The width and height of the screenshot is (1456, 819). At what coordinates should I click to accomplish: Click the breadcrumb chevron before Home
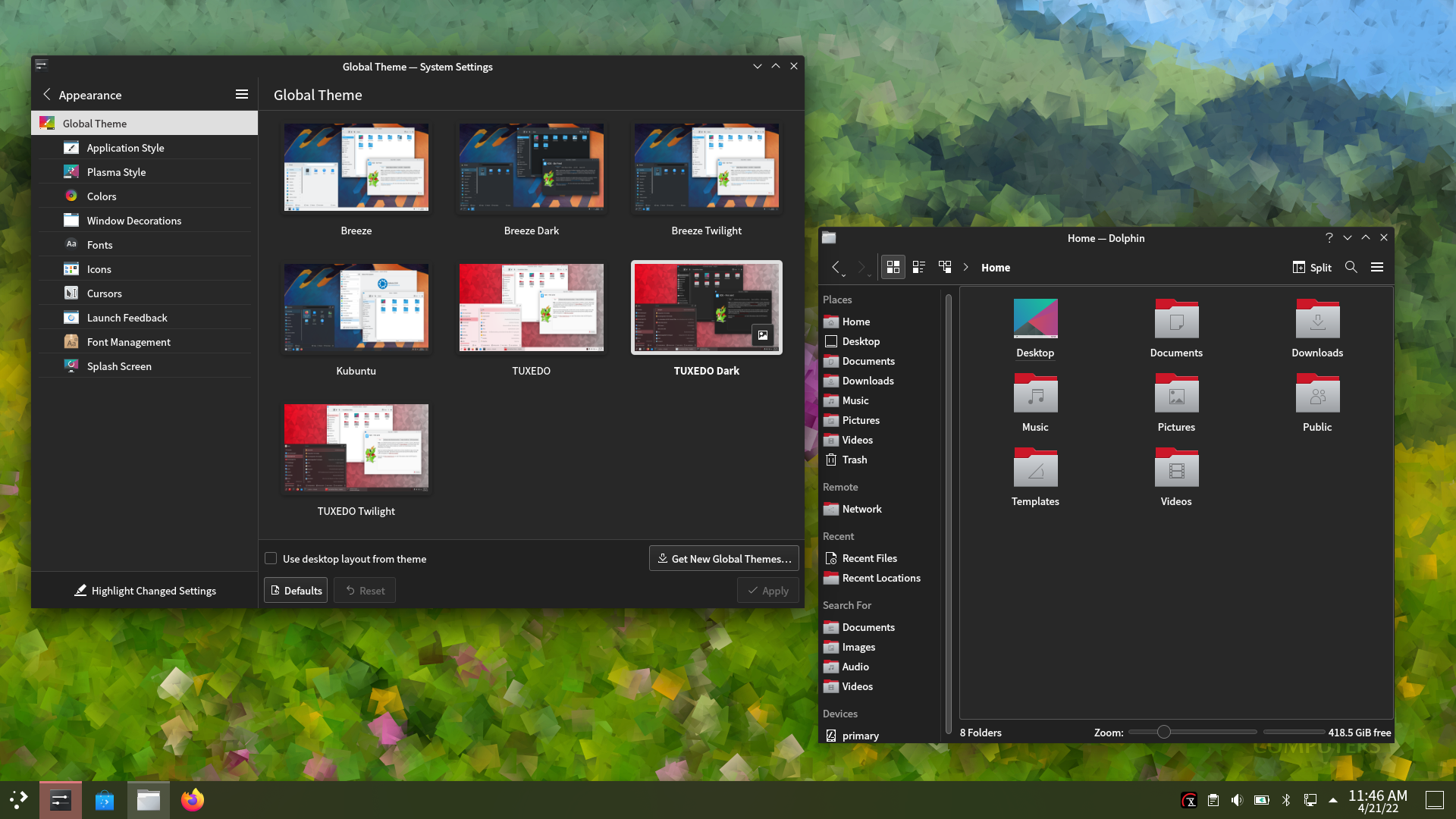(965, 267)
